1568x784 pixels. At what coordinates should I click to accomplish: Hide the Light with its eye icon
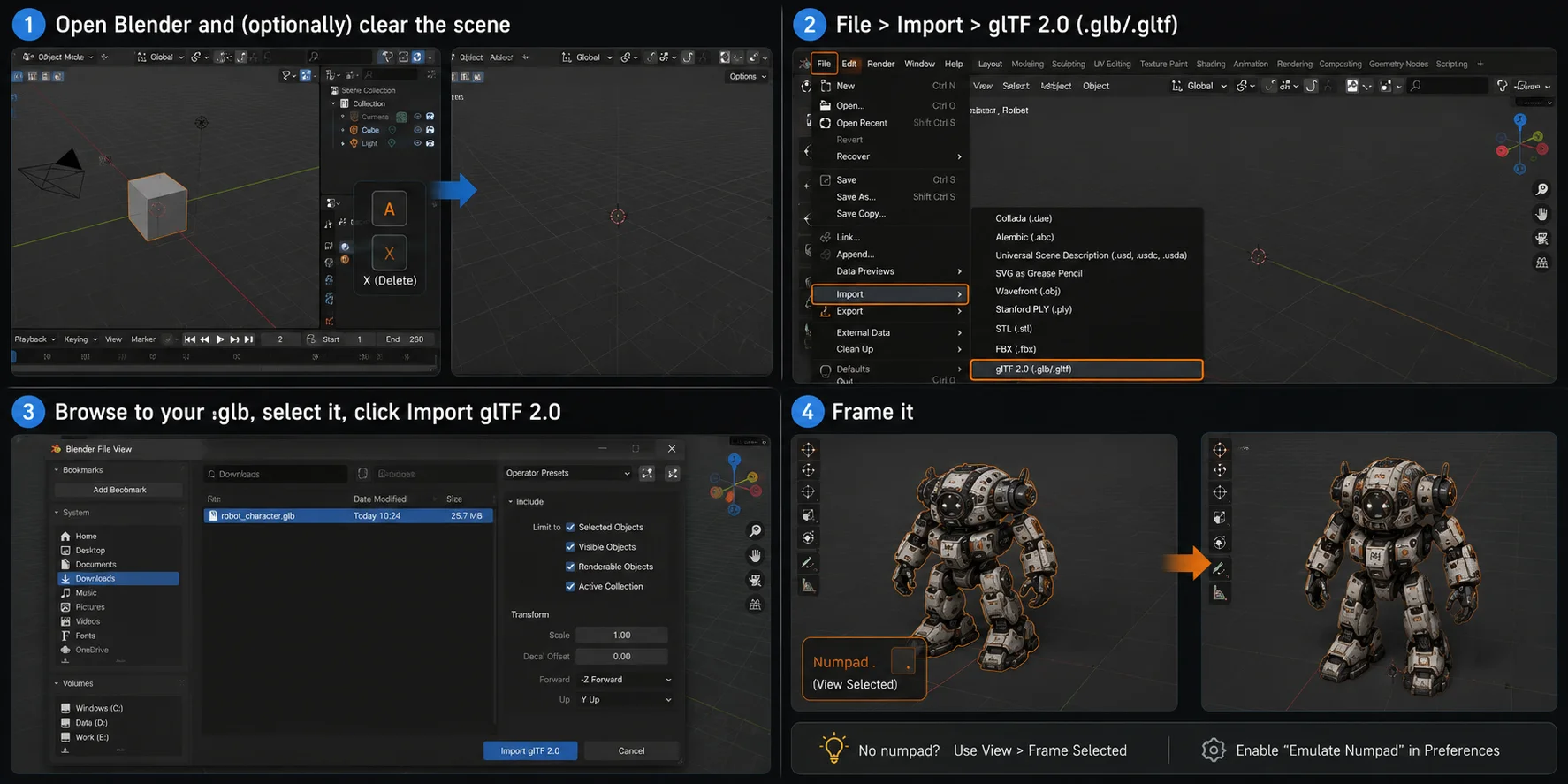pyautogui.click(x=417, y=143)
